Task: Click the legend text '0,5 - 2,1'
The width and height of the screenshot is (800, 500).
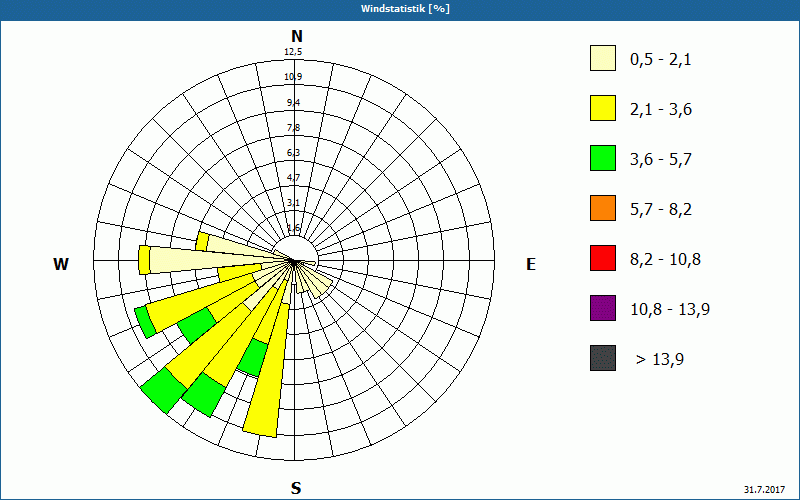Action: [661, 60]
